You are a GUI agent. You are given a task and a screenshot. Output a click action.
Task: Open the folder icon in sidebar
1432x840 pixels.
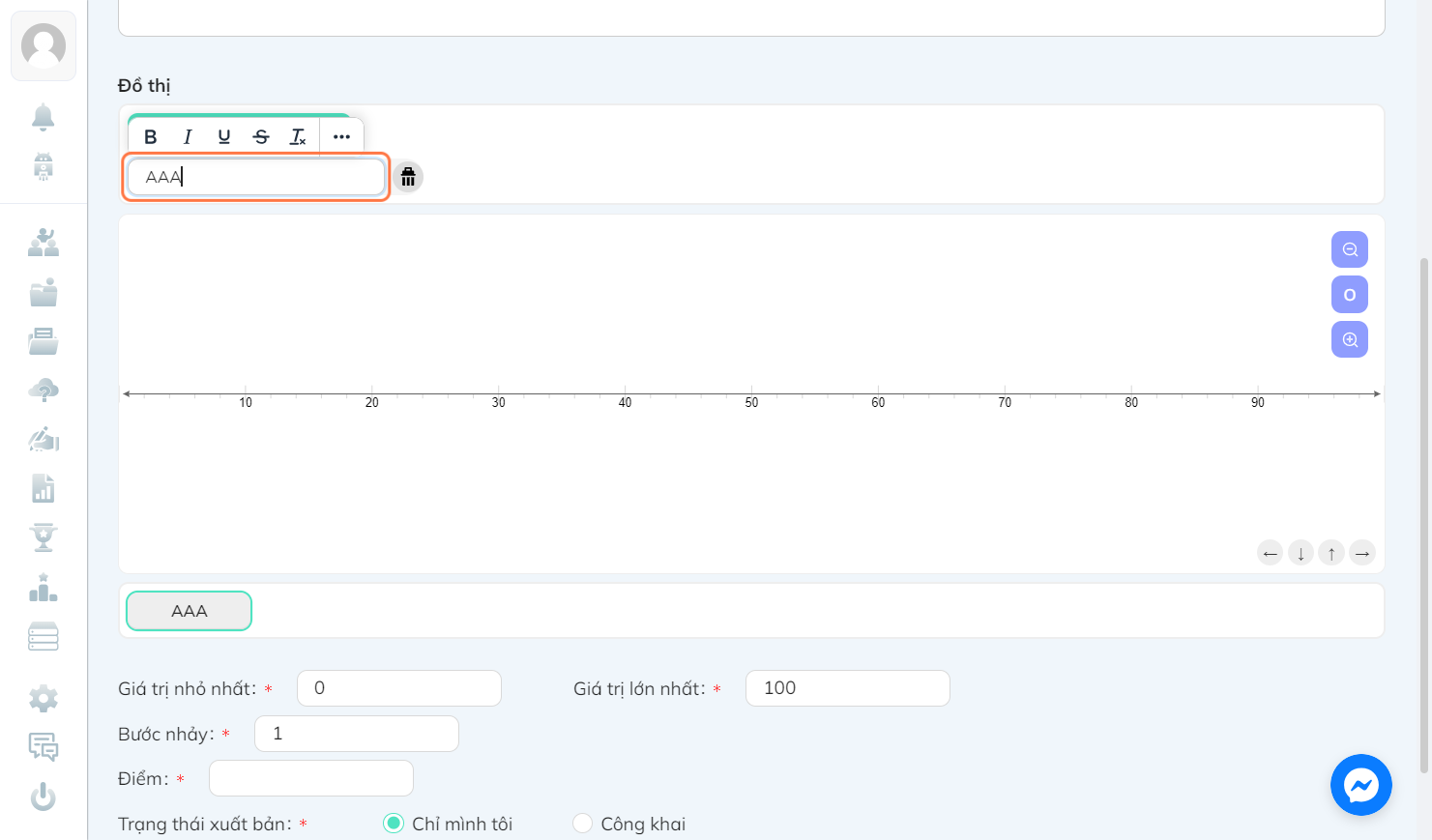point(44,291)
